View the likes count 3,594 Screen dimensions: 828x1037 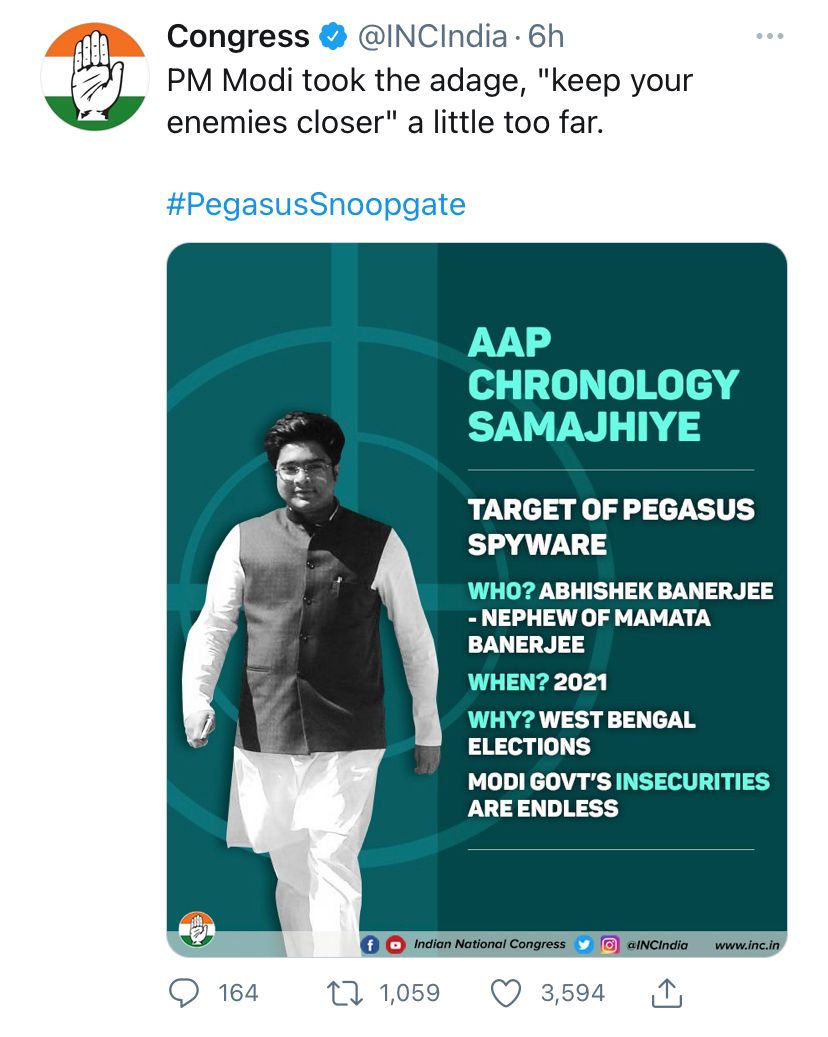tap(573, 993)
